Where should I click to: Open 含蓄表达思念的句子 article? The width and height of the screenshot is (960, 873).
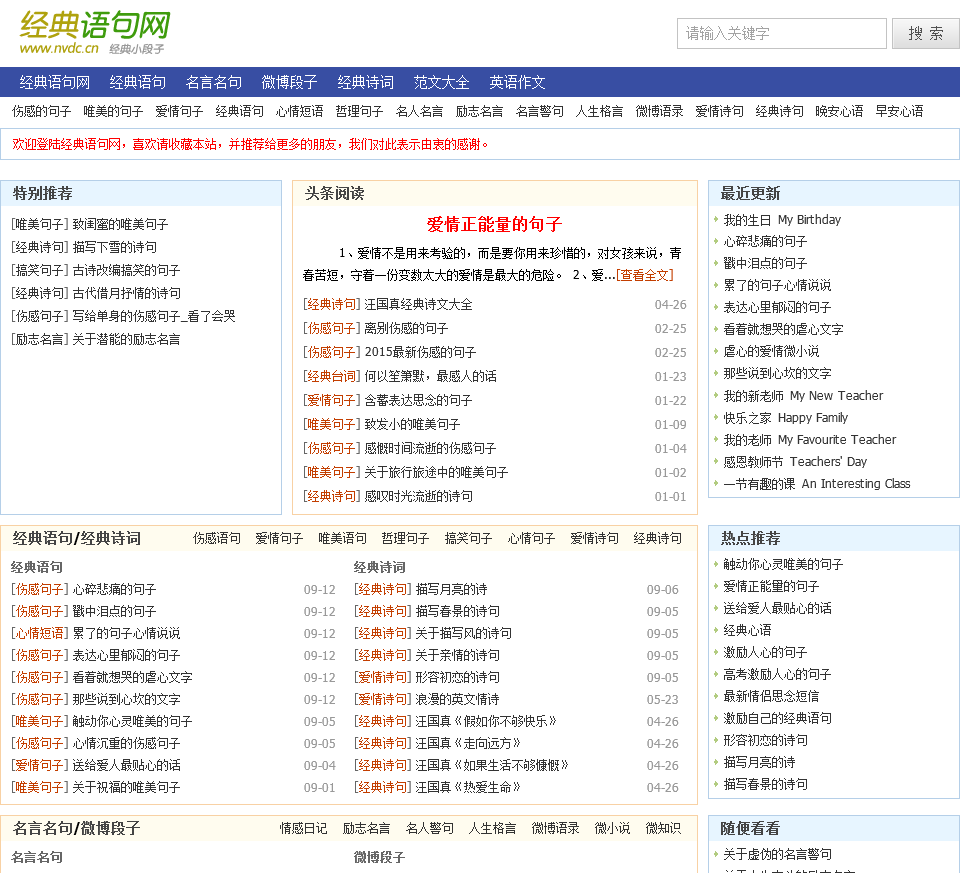click(419, 400)
